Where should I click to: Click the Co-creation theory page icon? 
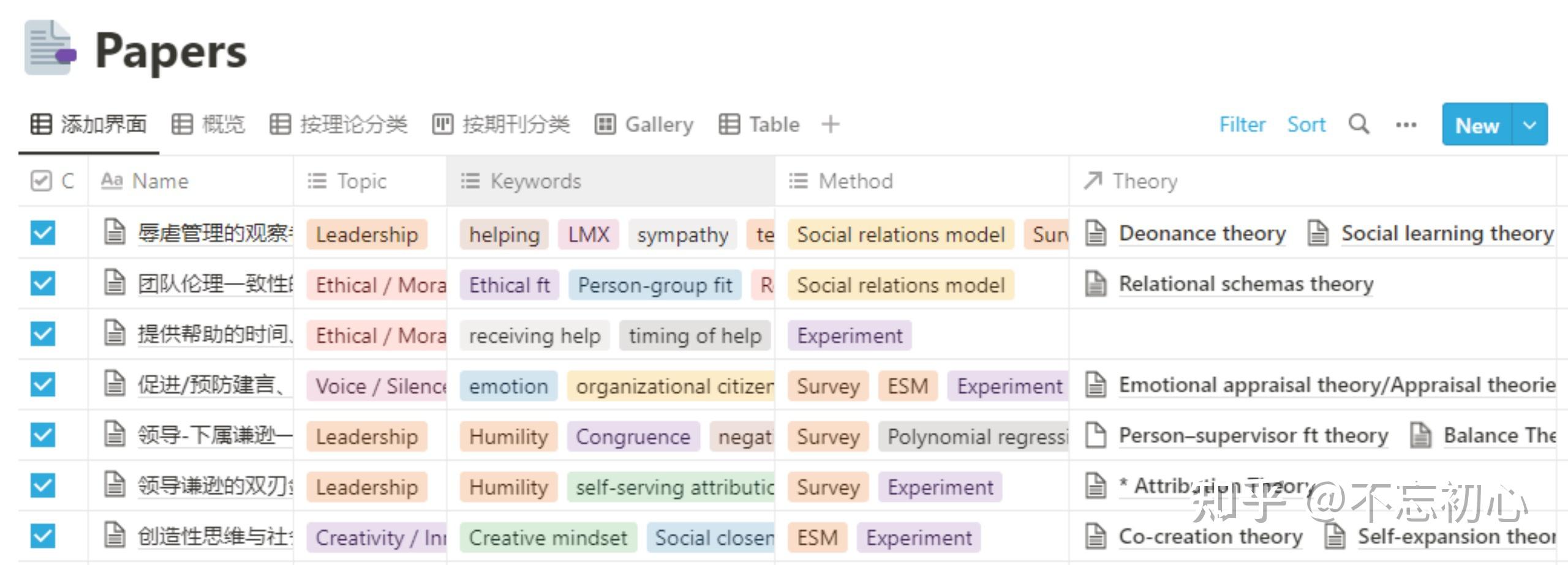1096,536
